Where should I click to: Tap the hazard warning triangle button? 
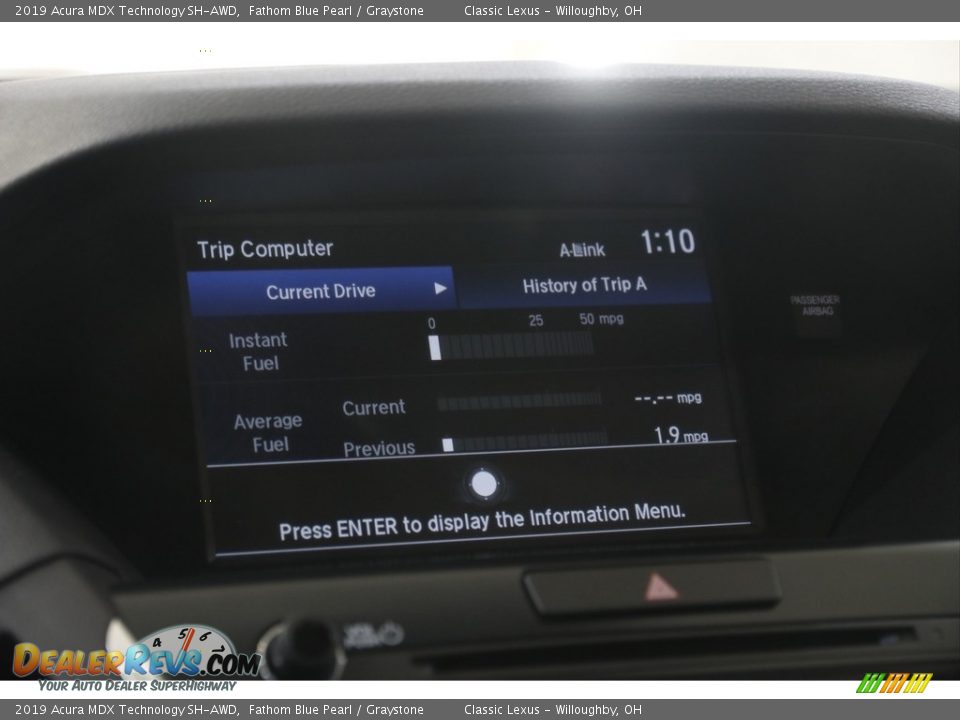point(651,587)
